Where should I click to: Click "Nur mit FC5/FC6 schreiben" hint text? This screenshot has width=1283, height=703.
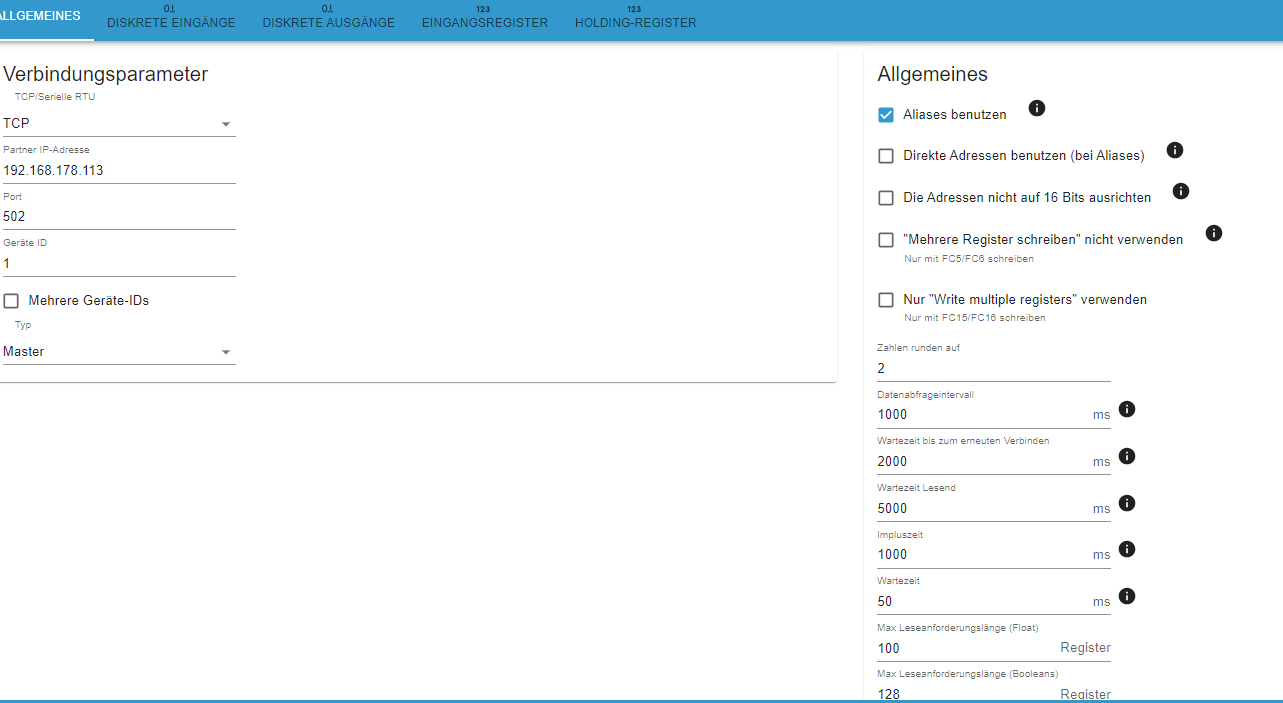pyautogui.click(x=969, y=259)
